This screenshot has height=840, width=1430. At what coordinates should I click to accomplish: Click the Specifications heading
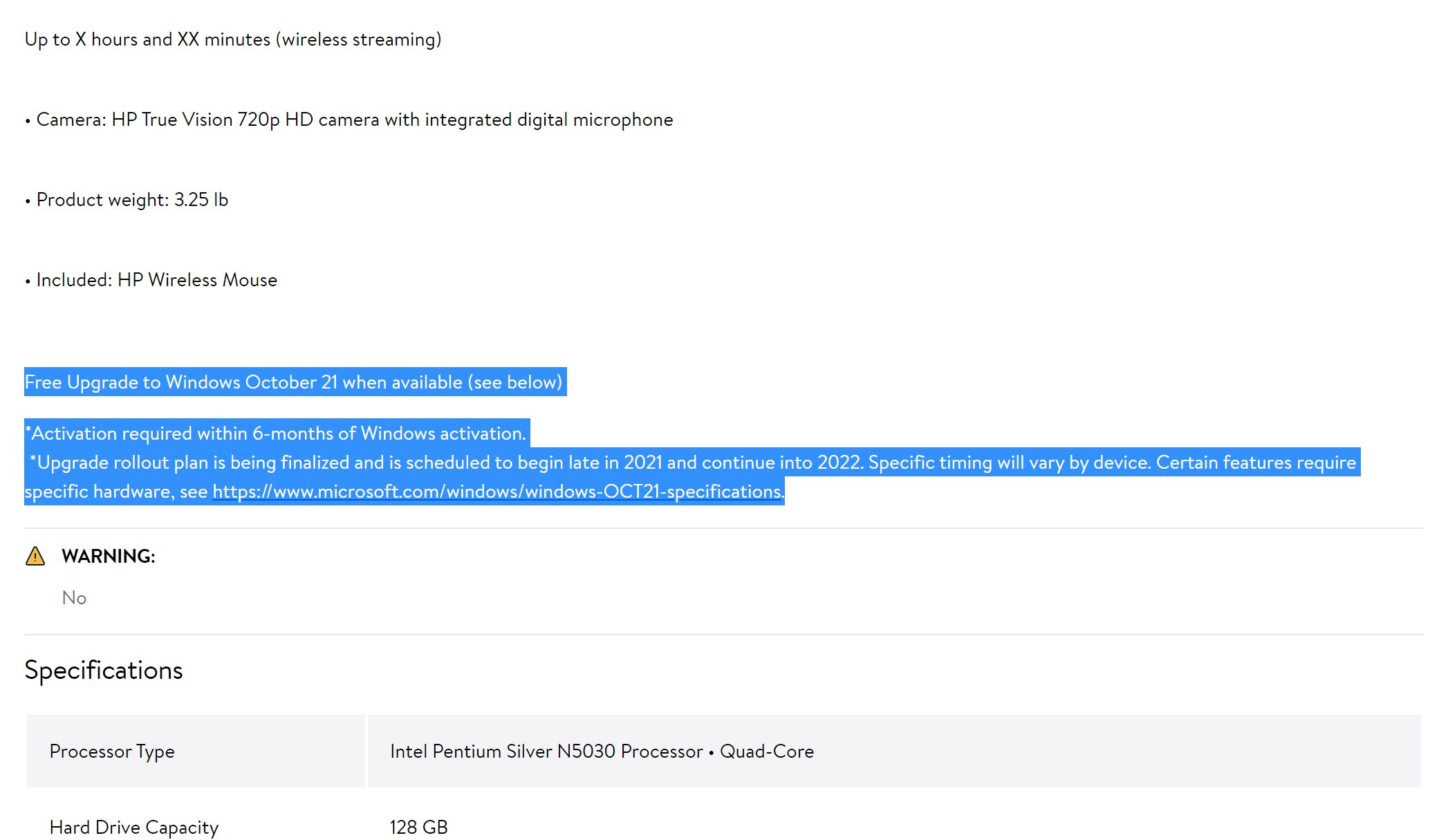tap(104, 670)
